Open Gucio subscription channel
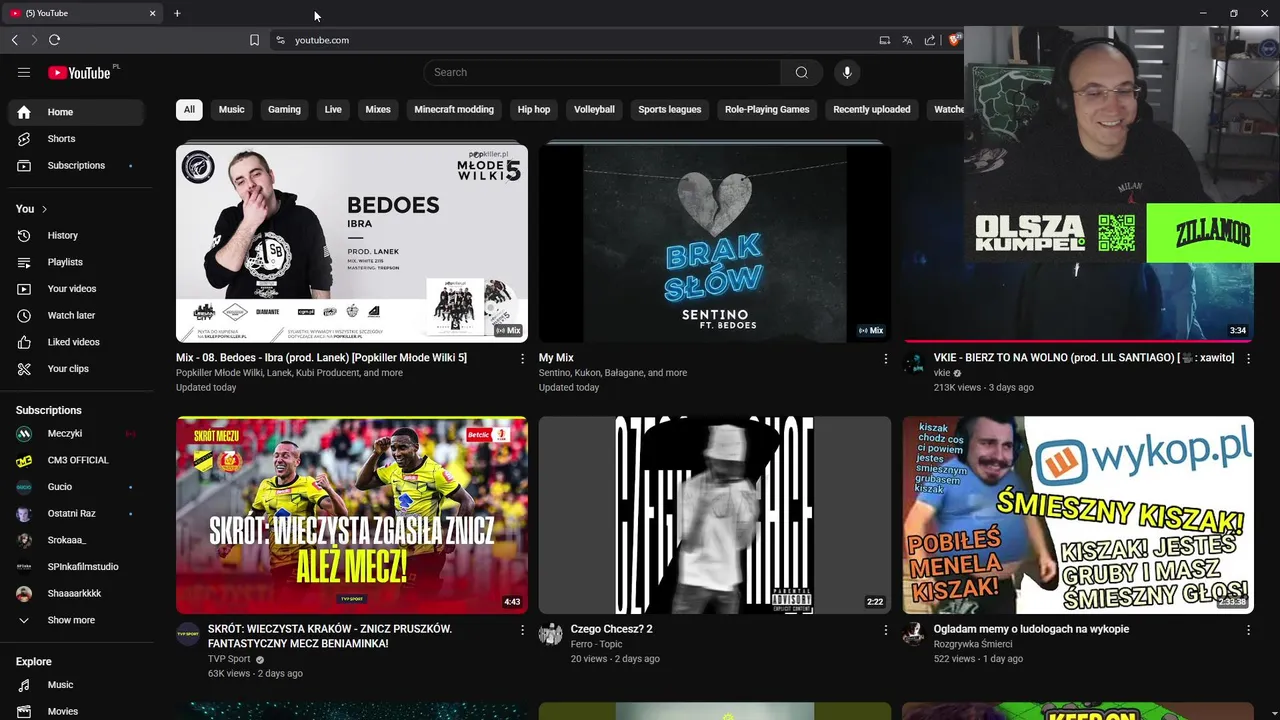Image resolution: width=1280 pixels, height=720 pixels. pyautogui.click(x=76, y=487)
